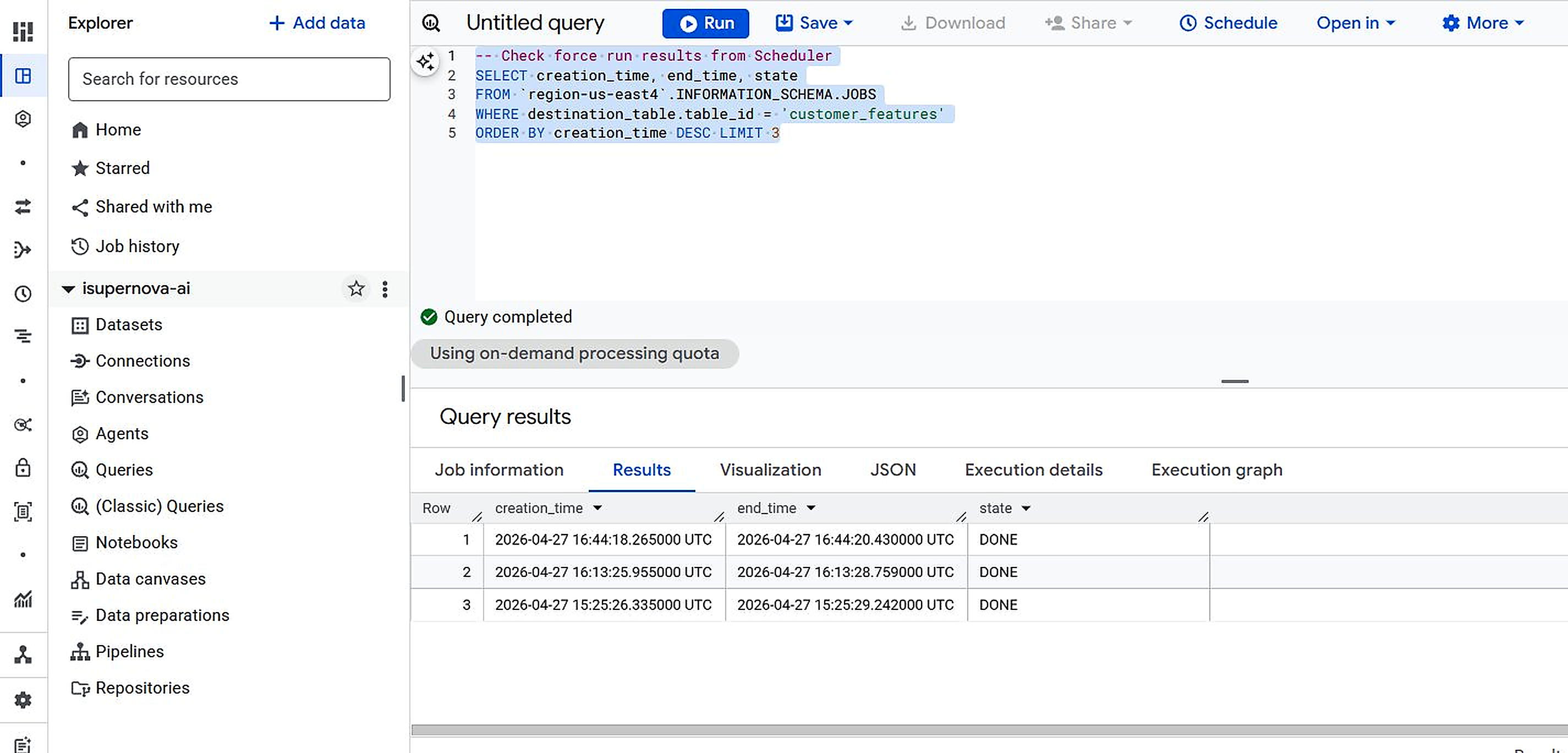Switch to JSON tab
The height and width of the screenshot is (753, 1568).
click(x=892, y=470)
